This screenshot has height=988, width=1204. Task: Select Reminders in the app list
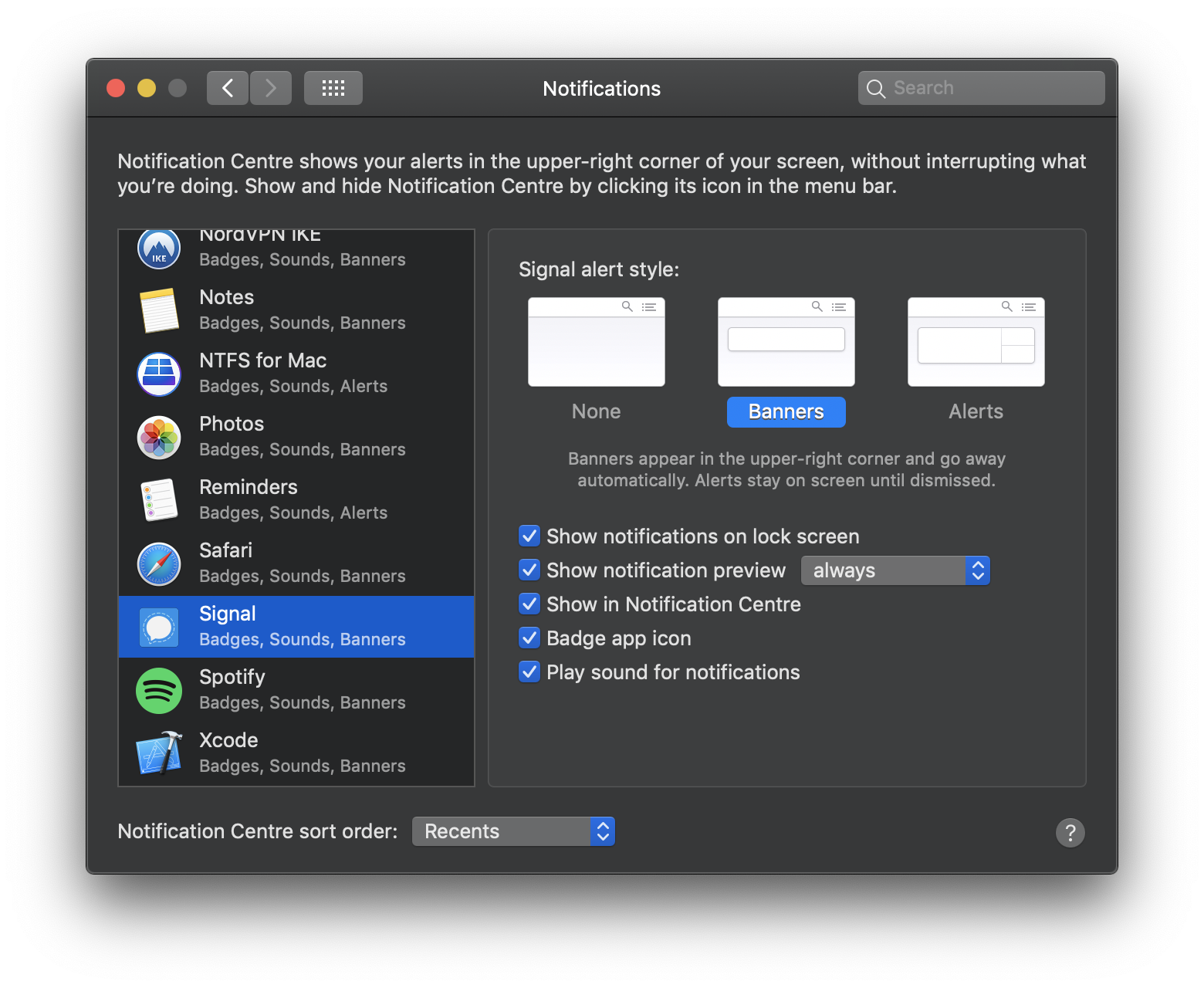coord(296,500)
